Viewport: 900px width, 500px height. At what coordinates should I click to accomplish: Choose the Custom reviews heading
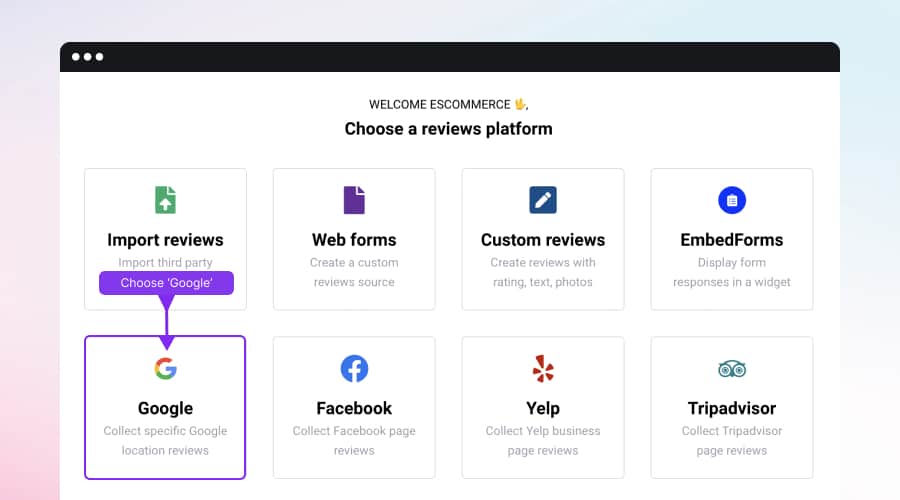(543, 240)
